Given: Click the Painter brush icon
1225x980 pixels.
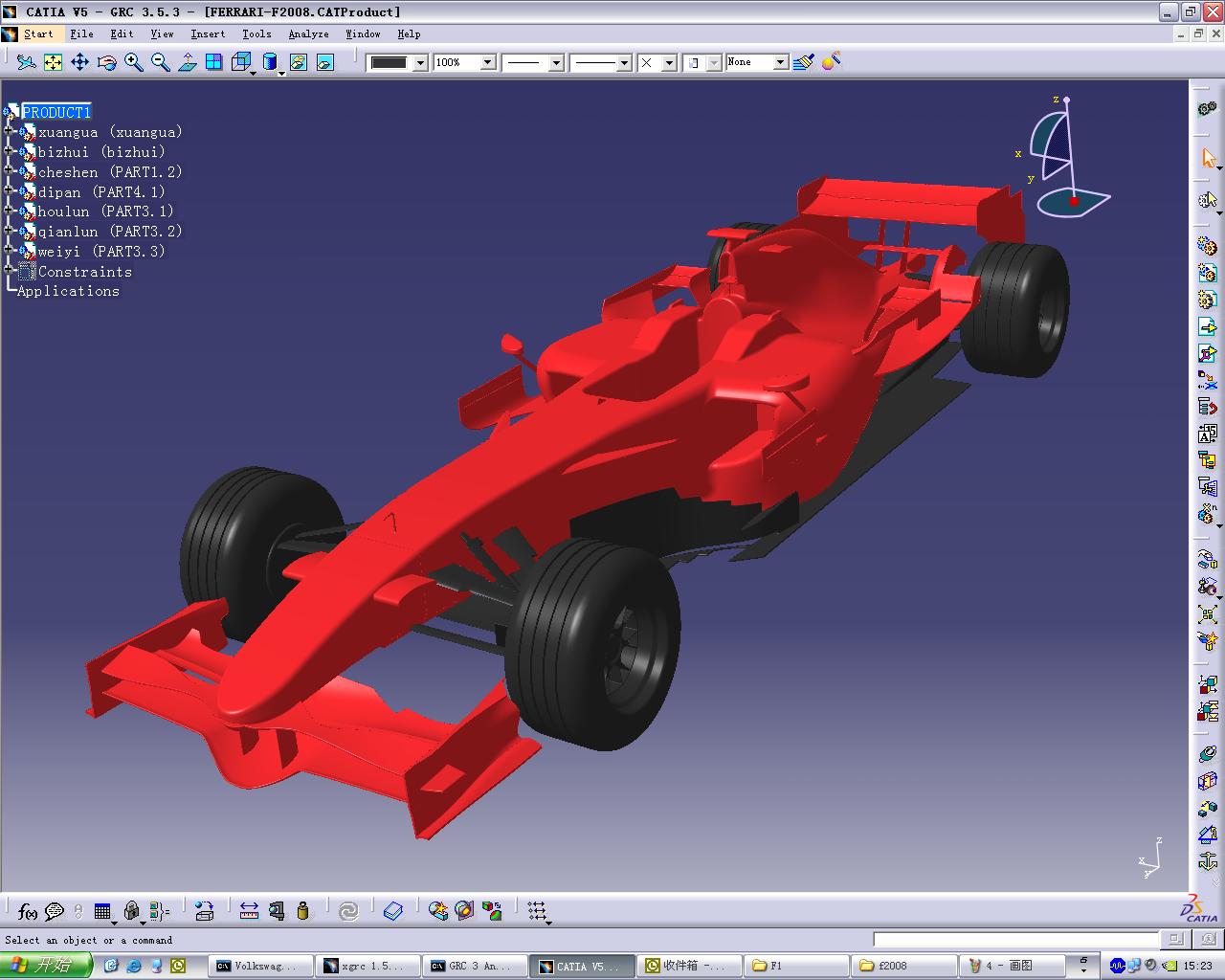Looking at the screenshot, I should 804,62.
